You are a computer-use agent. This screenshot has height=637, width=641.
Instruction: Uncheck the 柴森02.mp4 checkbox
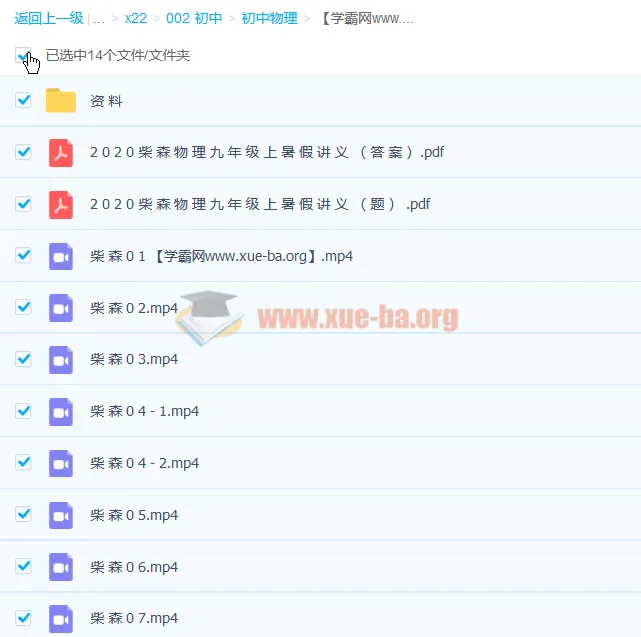(x=24, y=307)
